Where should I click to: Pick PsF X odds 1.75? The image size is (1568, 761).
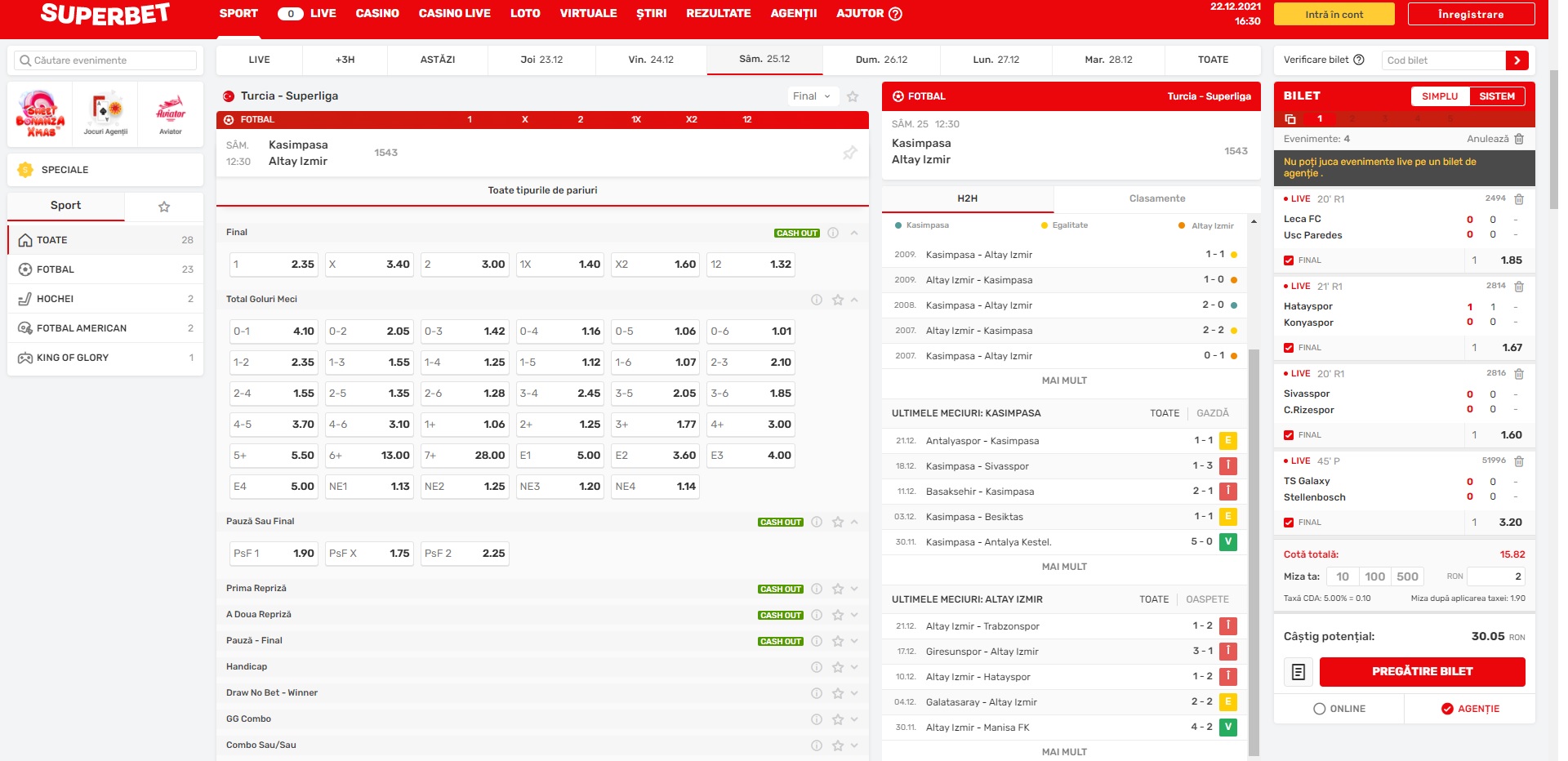click(x=369, y=554)
